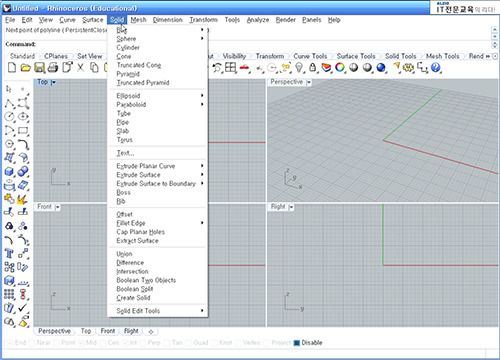This screenshot has width=500, height=360.
Task: Toggle the Disable osnap checkbox
Action: [297, 343]
